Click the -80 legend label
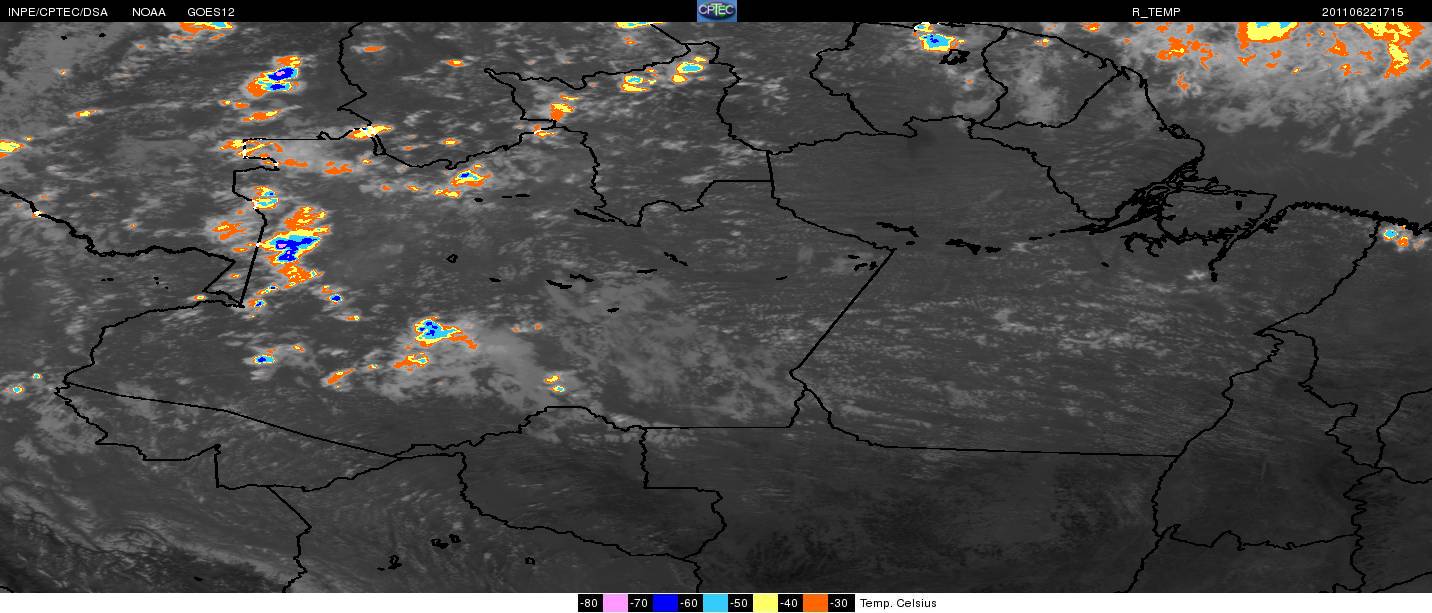The height and width of the screenshot is (613, 1432). pos(590,603)
